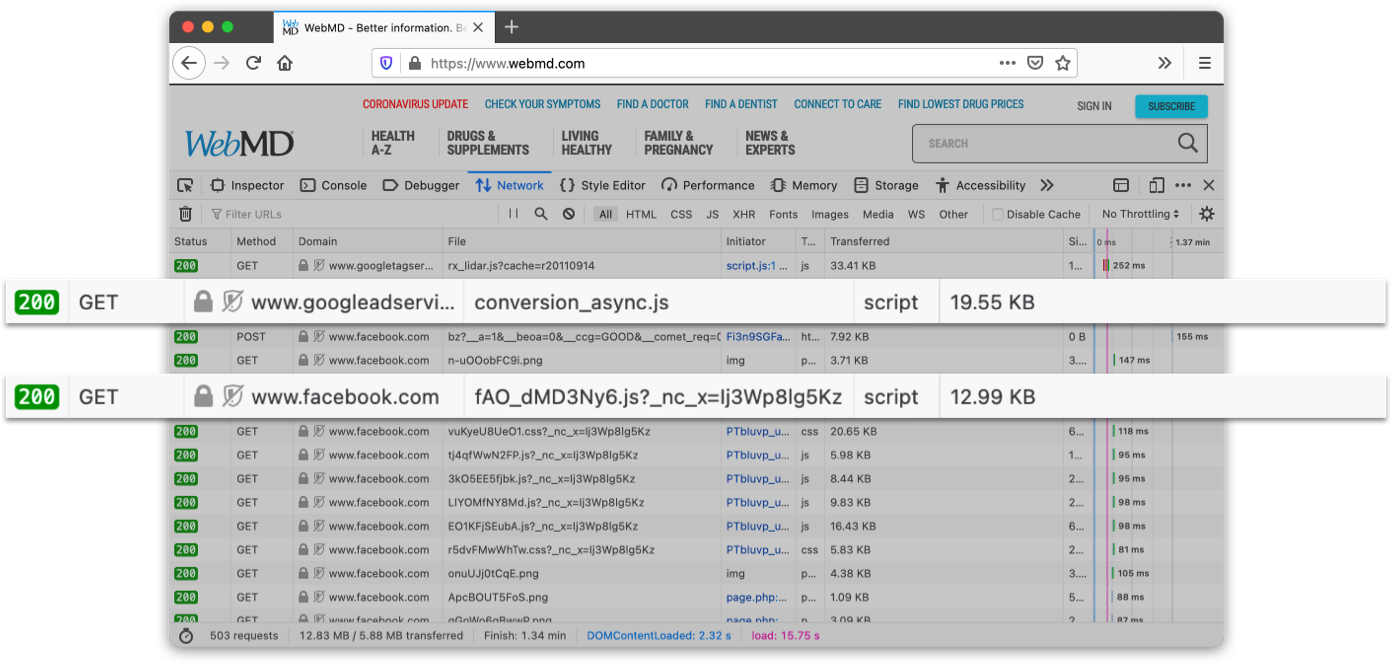Click the SIGN IN link
This screenshot has width=1392, height=664.
[1094, 106]
